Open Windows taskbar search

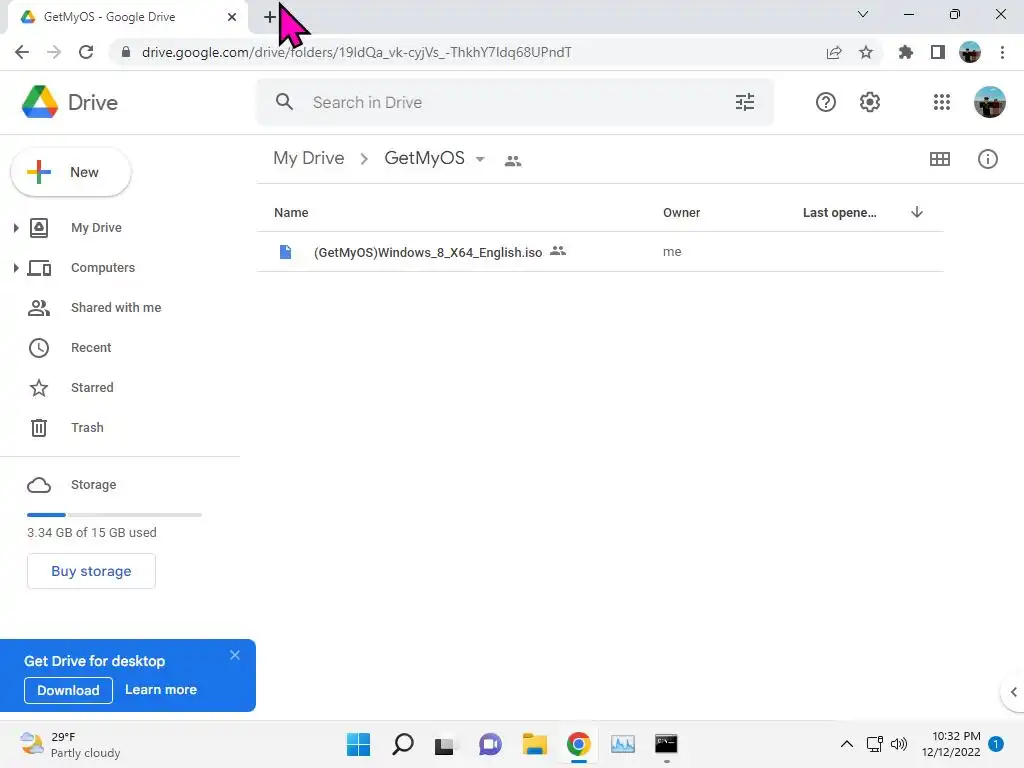(x=402, y=744)
